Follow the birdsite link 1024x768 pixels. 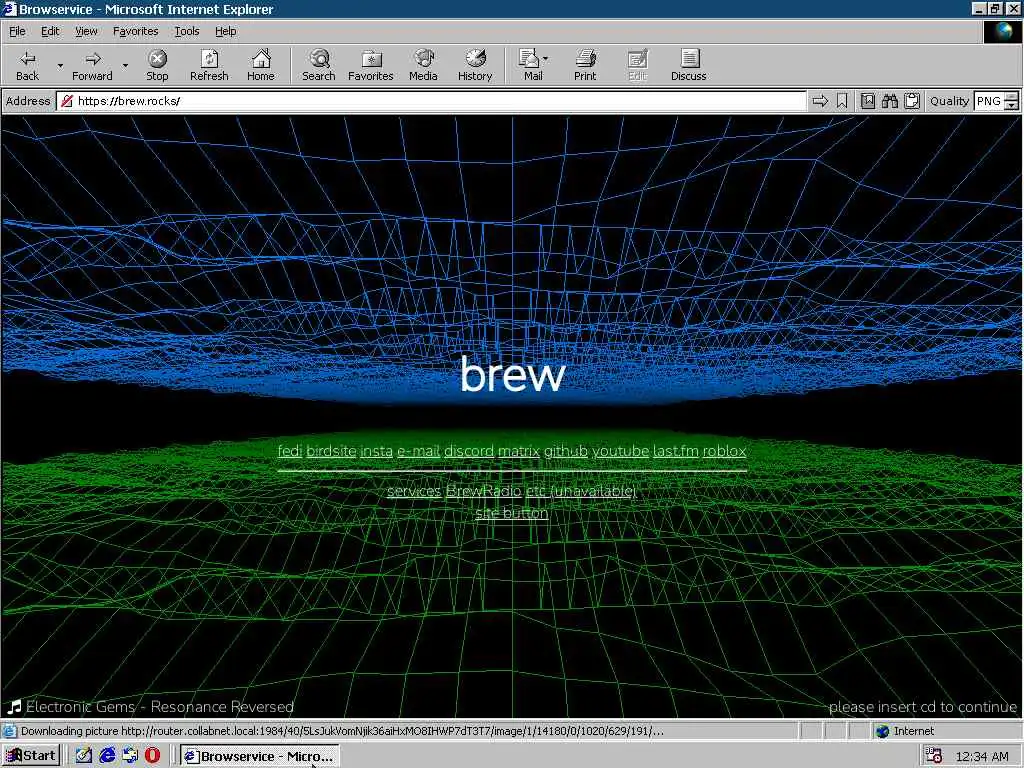pos(331,451)
